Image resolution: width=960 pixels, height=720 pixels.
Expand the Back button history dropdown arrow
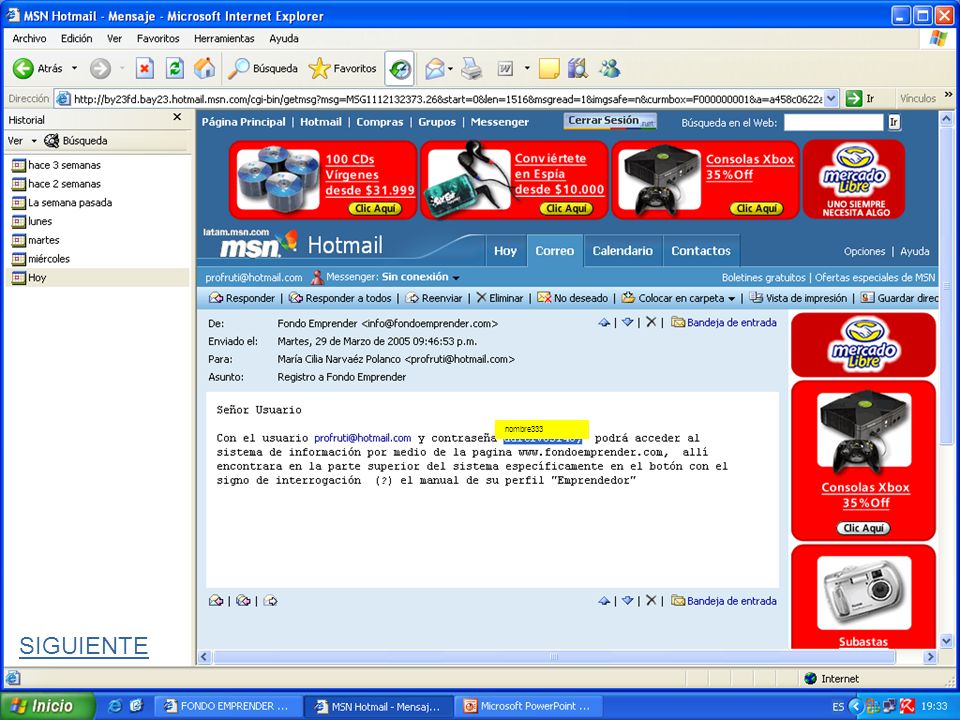coord(74,69)
